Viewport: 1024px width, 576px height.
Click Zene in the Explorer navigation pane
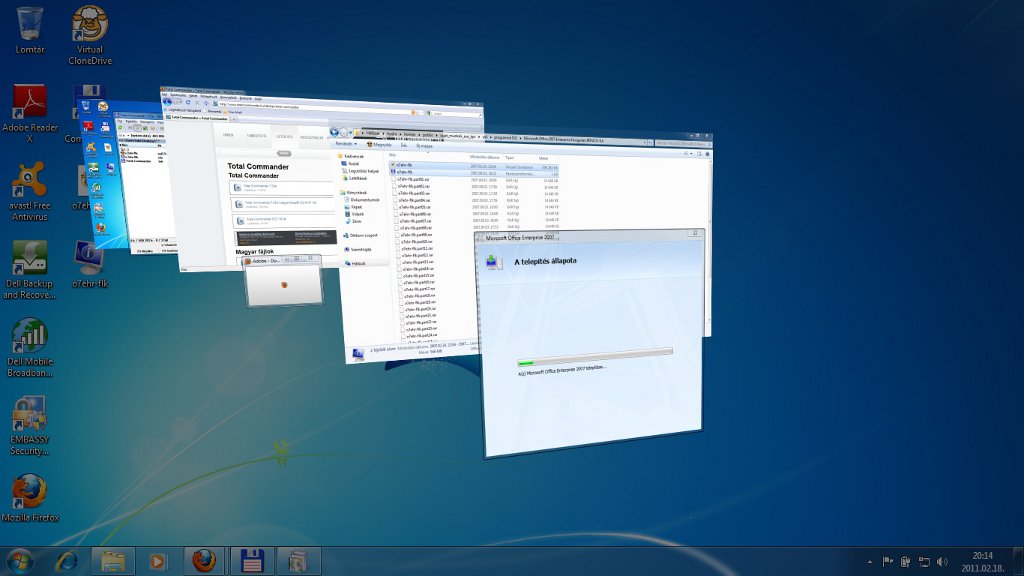(356, 221)
